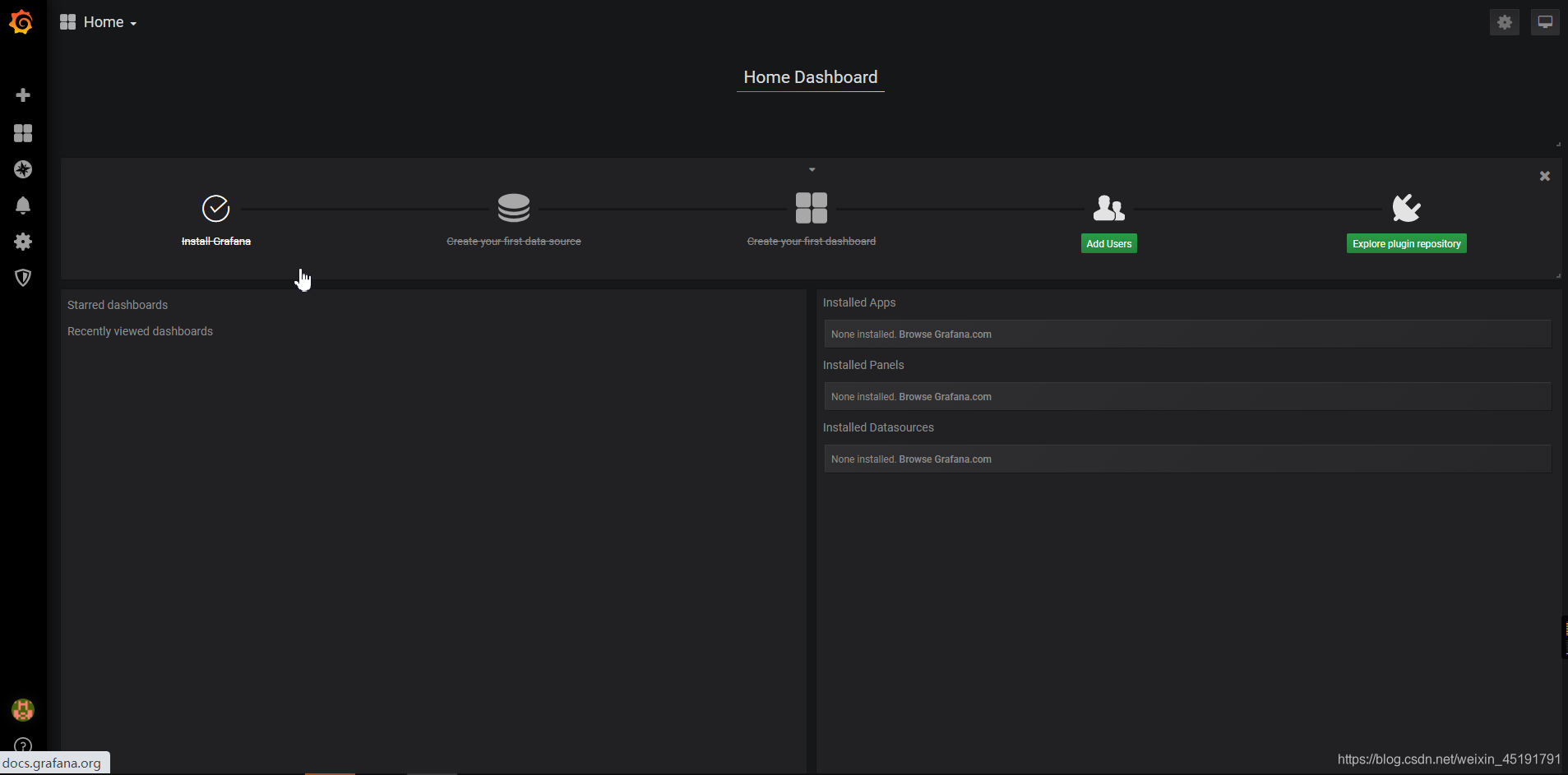Open the Server Admin shield icon
This screenshot has width=1568, height=775.
pyautogui.click(x=23, y=278)
